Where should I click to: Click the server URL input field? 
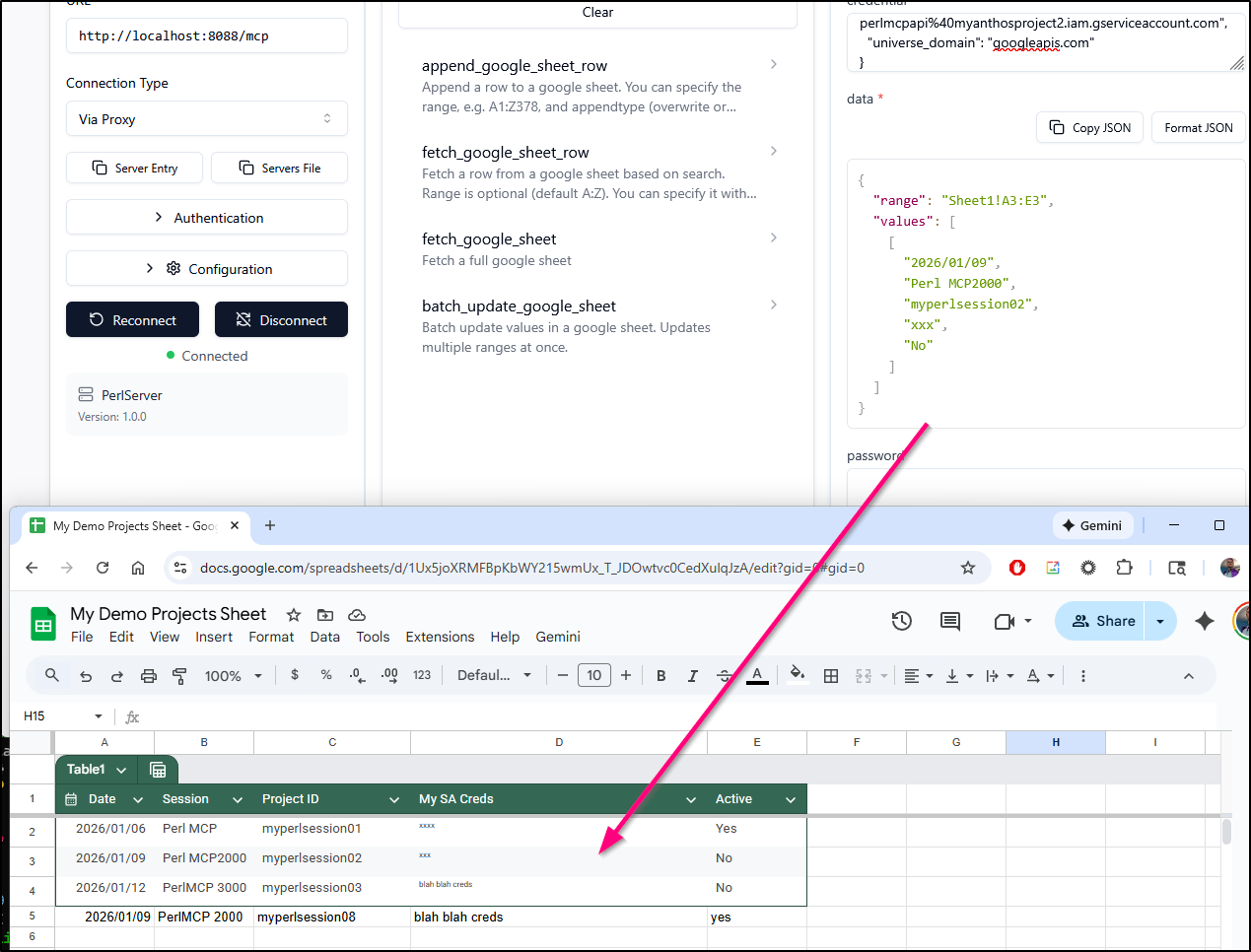point(206,36)
